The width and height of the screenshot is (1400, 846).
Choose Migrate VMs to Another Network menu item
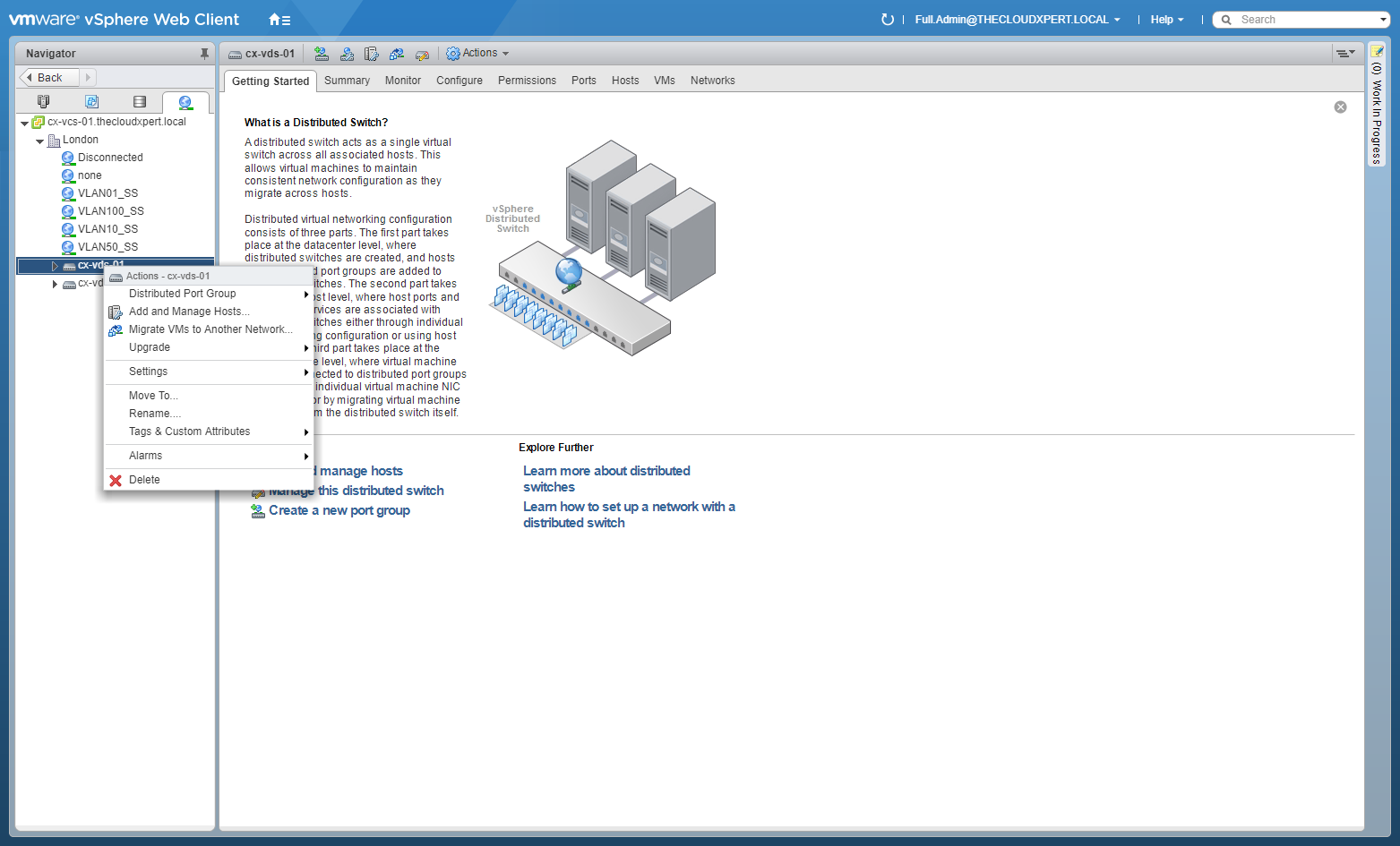[210, 329]
